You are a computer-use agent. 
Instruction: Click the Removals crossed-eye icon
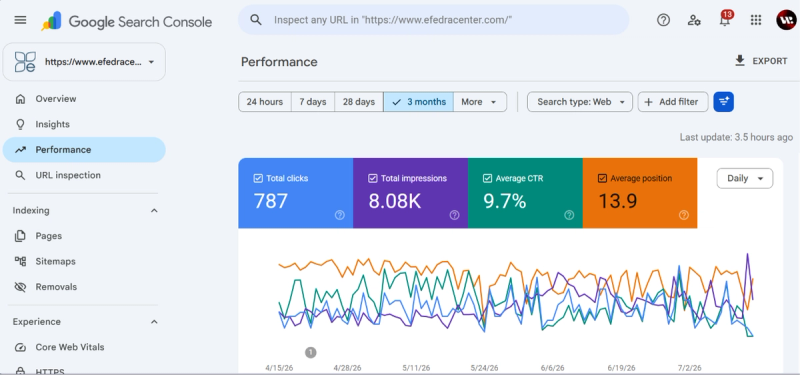[x=20, y=287]
